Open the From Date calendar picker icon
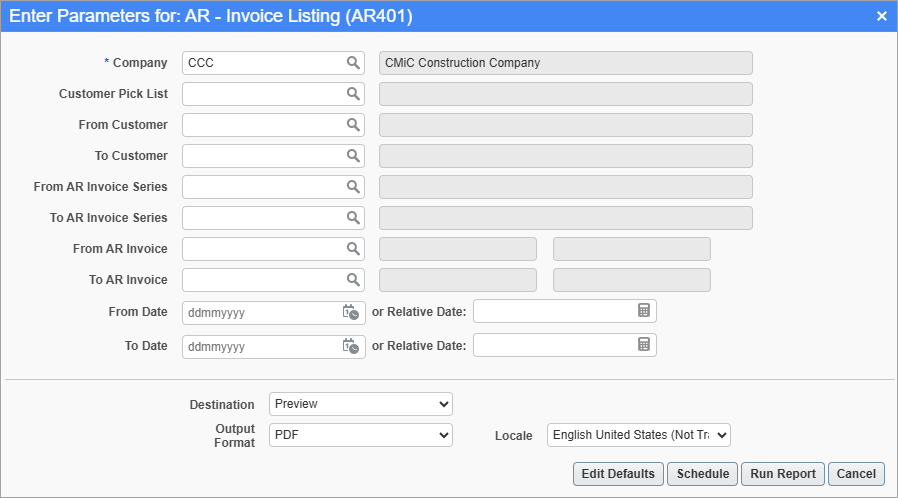 [350, 312]
